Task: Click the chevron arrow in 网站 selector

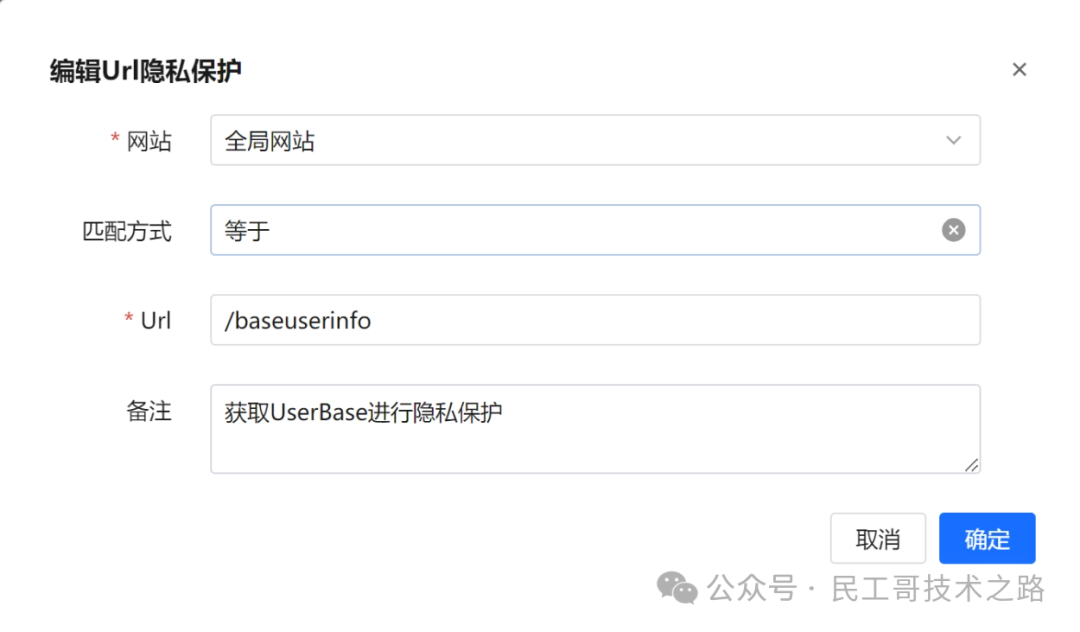Action: pyautogui.click(x=953, y=140)
